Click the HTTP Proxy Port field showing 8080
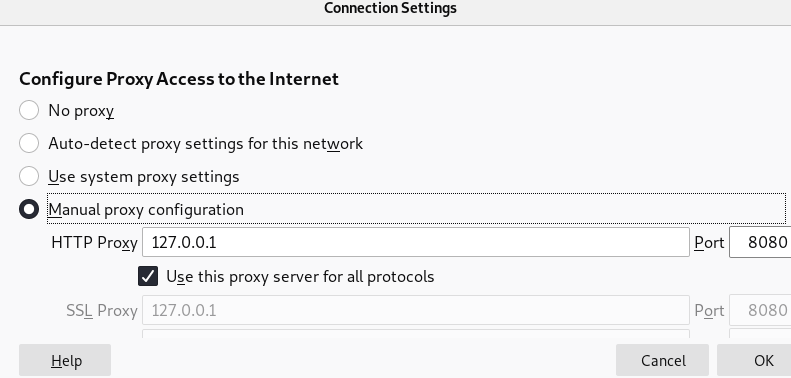The width and height of the screenshot is (791, 378). [x=760, y=242]
